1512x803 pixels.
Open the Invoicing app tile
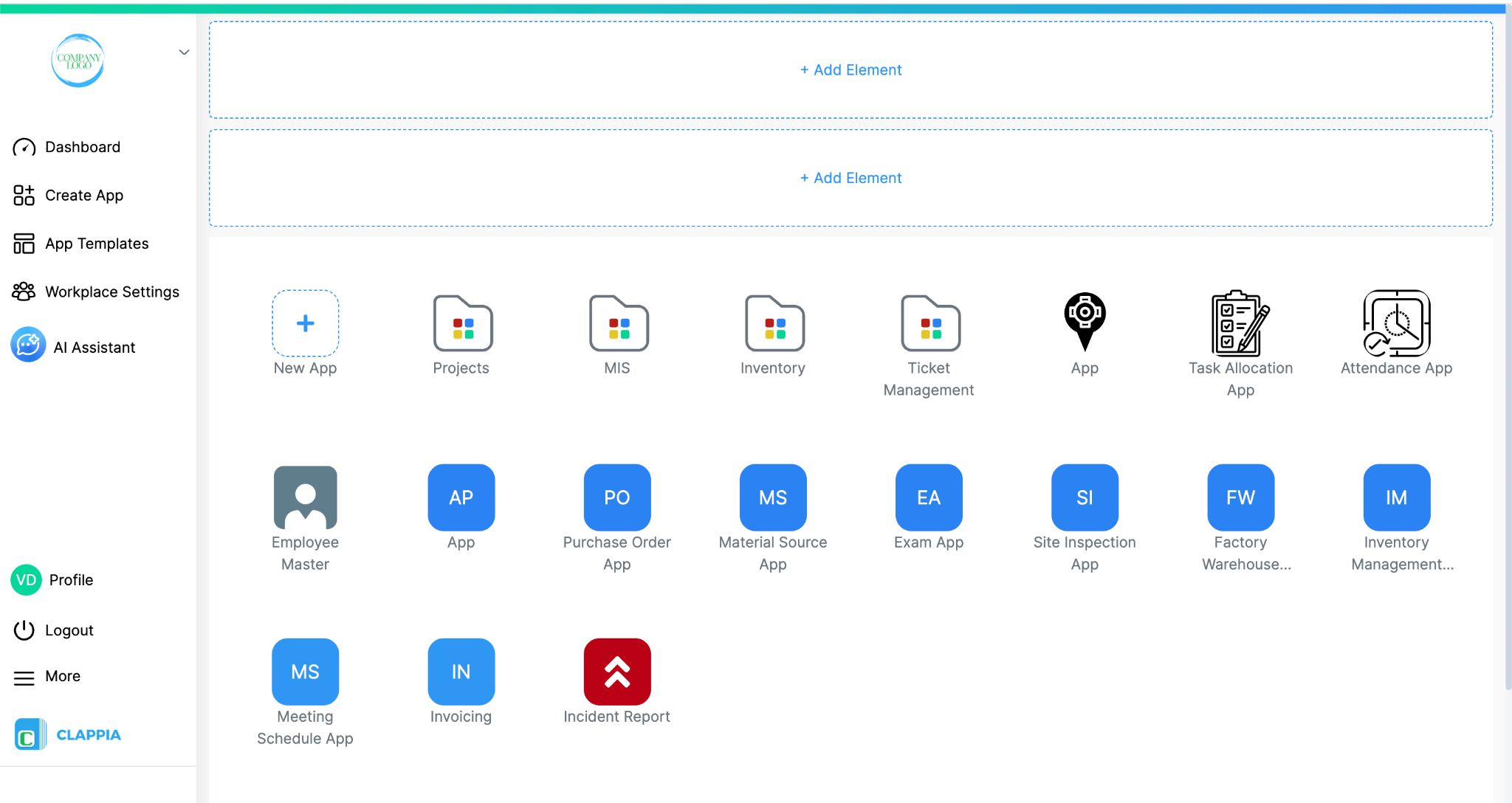[x=461, y=672]
